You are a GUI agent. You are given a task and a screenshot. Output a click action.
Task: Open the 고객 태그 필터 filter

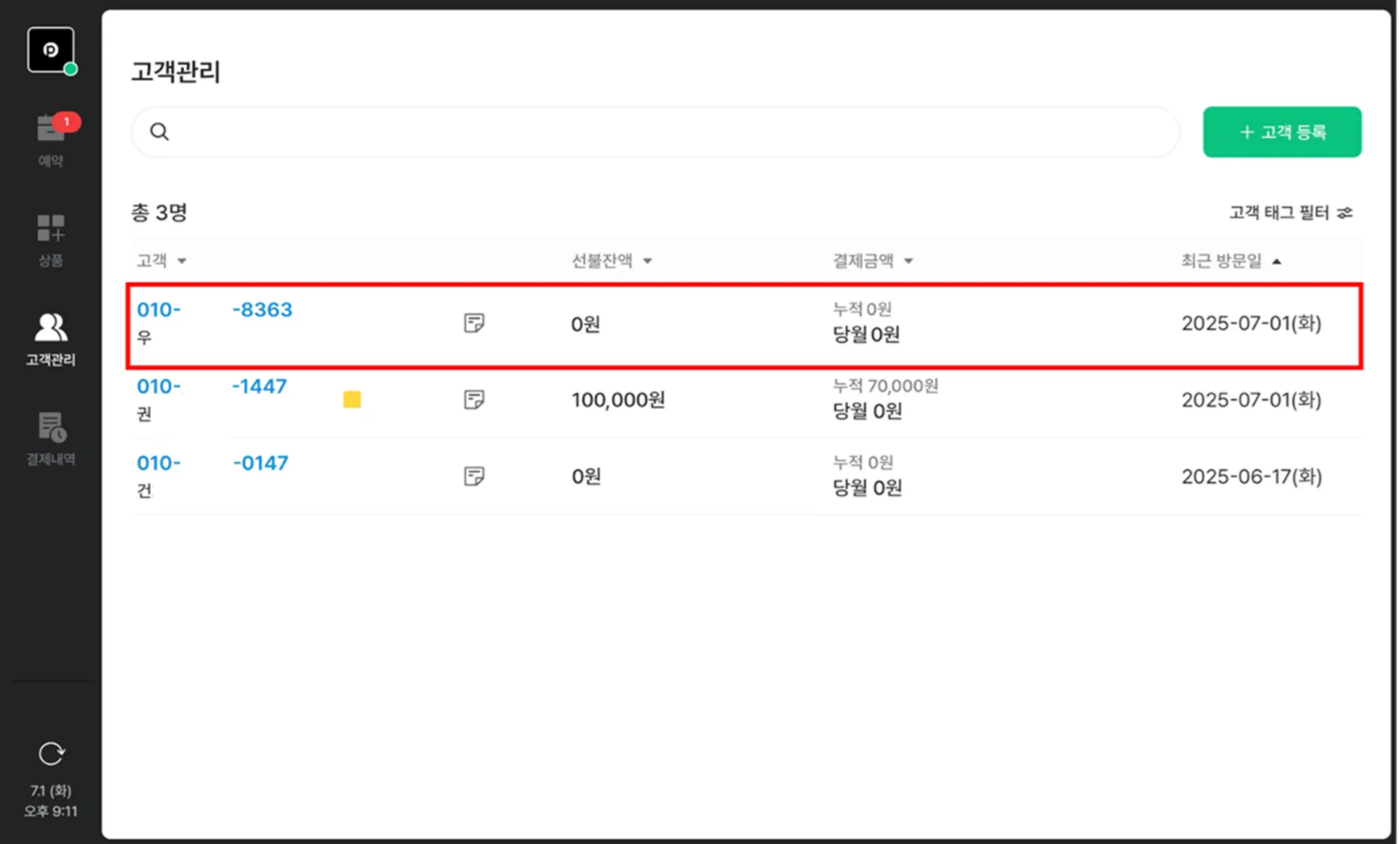tap(1290, 213)
